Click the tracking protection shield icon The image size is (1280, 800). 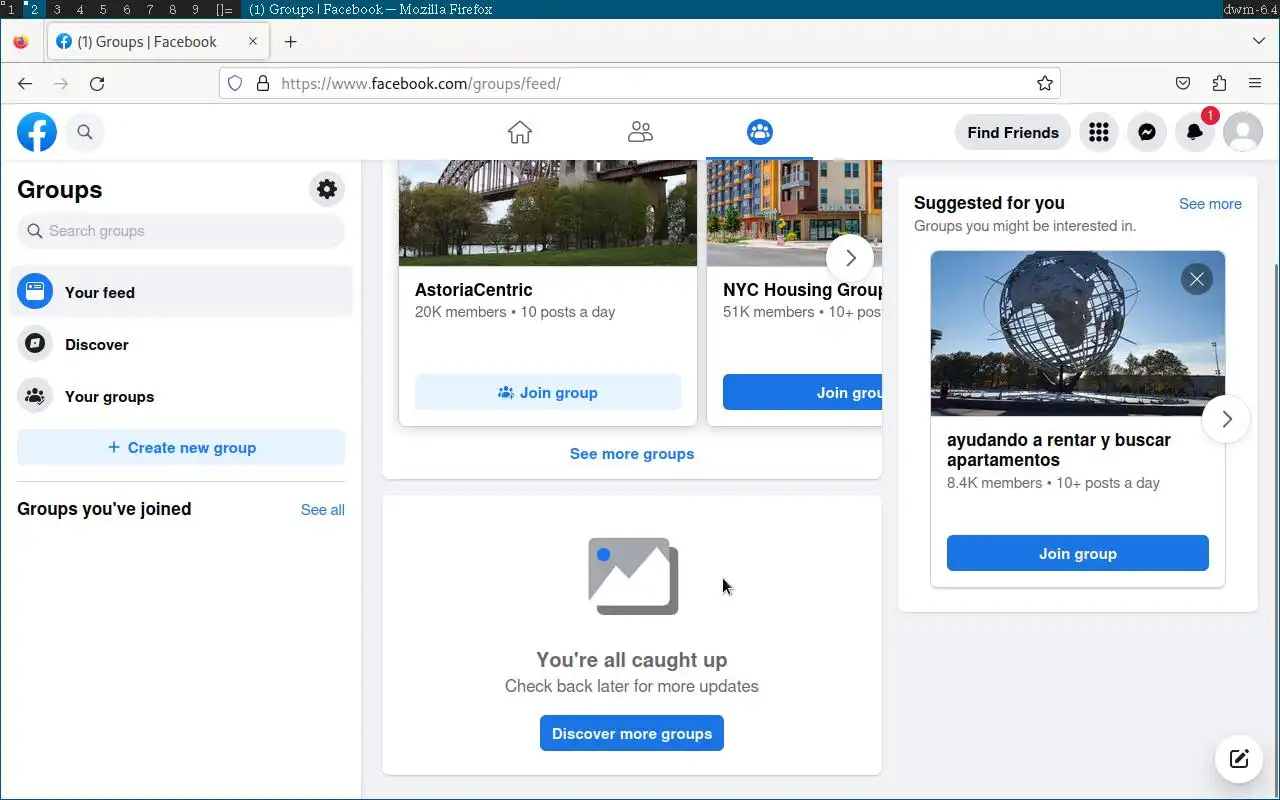[x=235, y=83]
